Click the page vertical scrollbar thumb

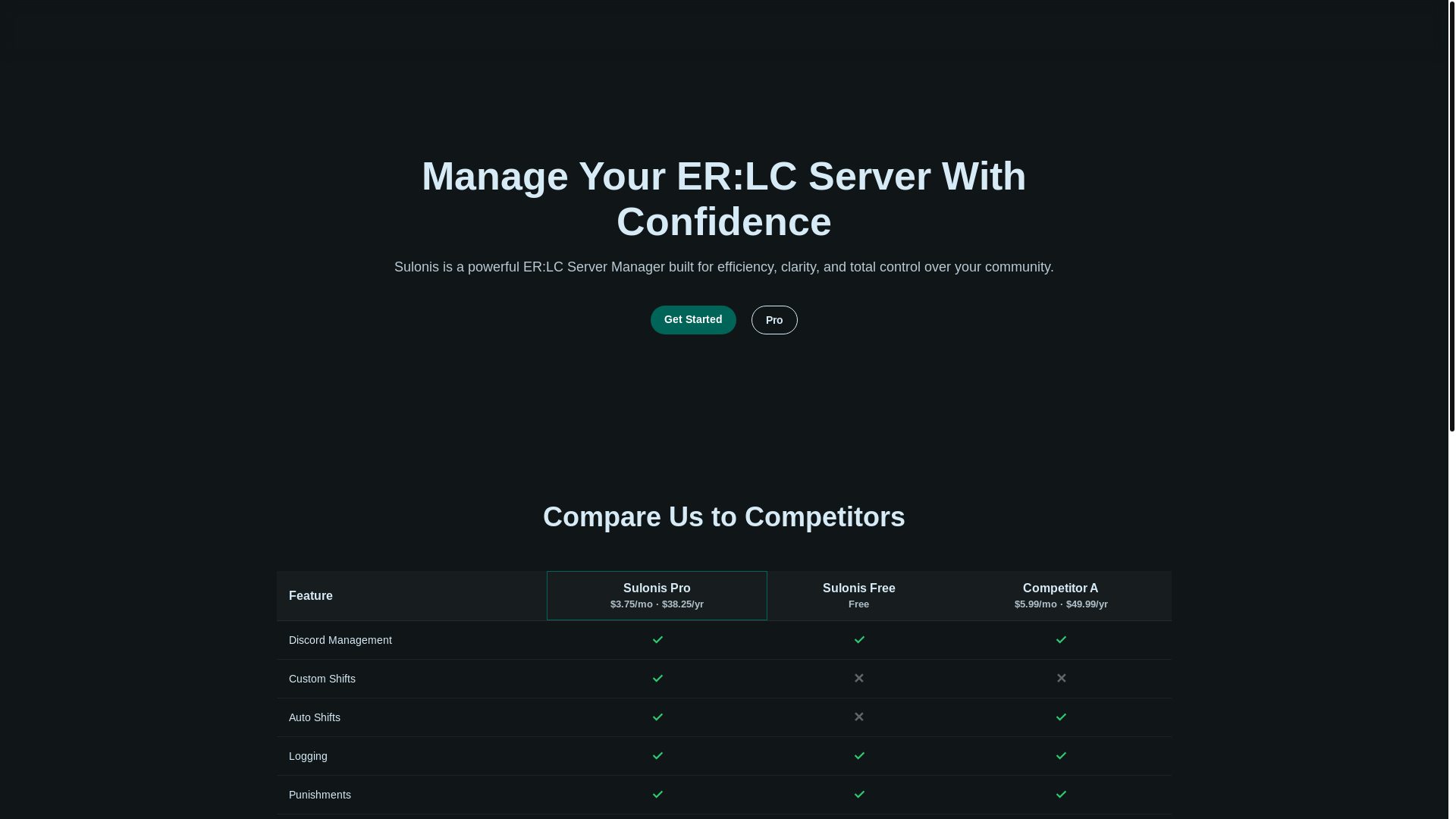pyautogui.click(x=1452, y=216)
